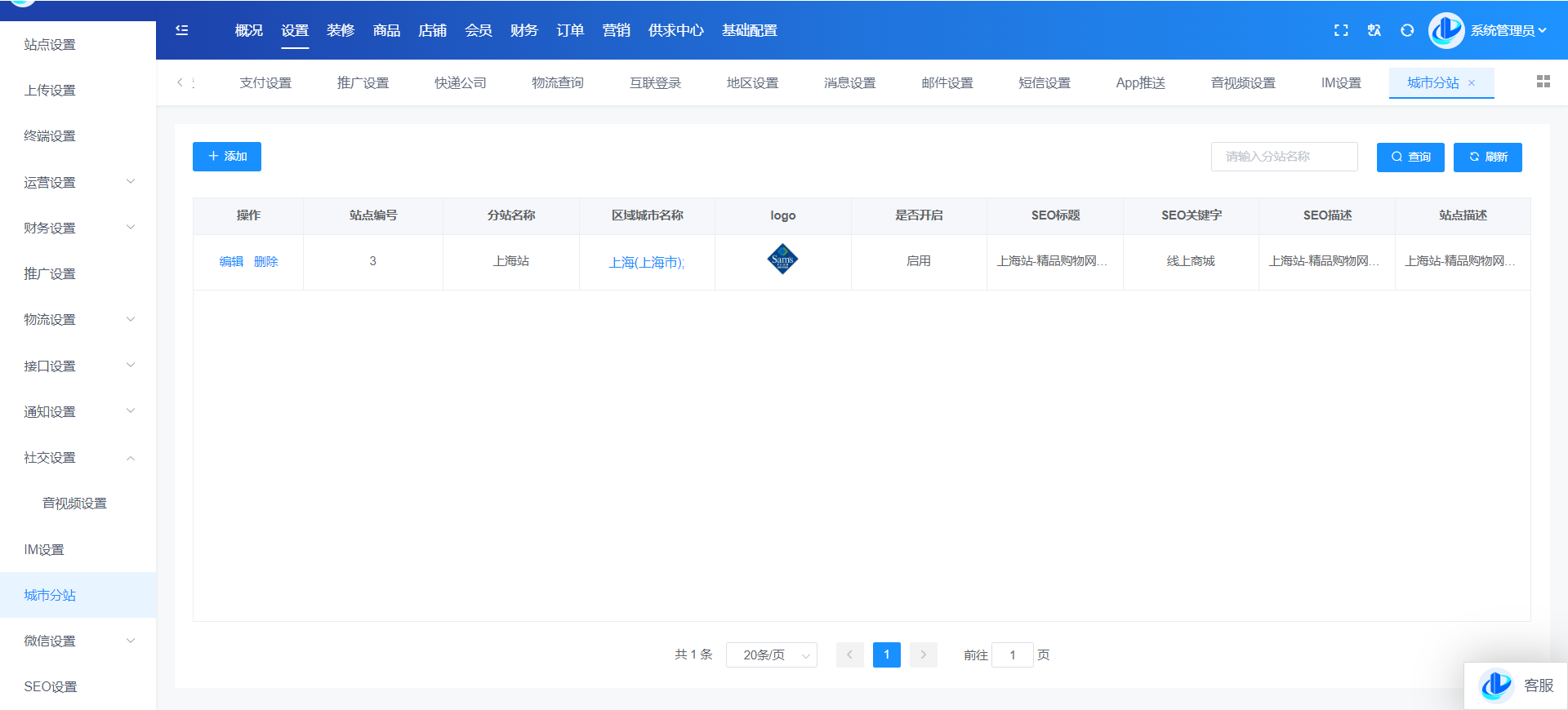1568x710 pixels.
Task: Click the 添加 button
Action: [227, 157]
